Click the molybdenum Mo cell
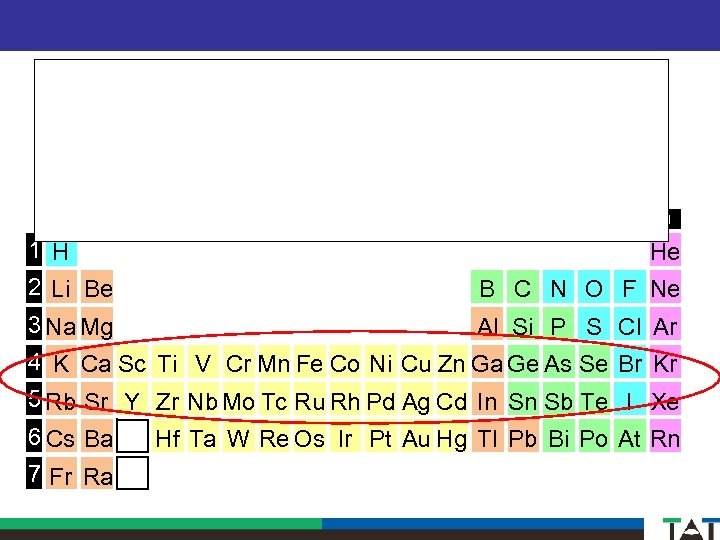 pyautogui.click(x=238, y=399)
